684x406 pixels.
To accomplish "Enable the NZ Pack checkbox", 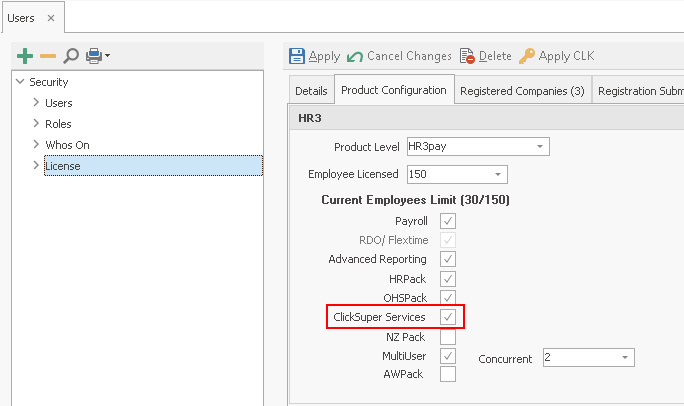I will (x=448, y=337).
